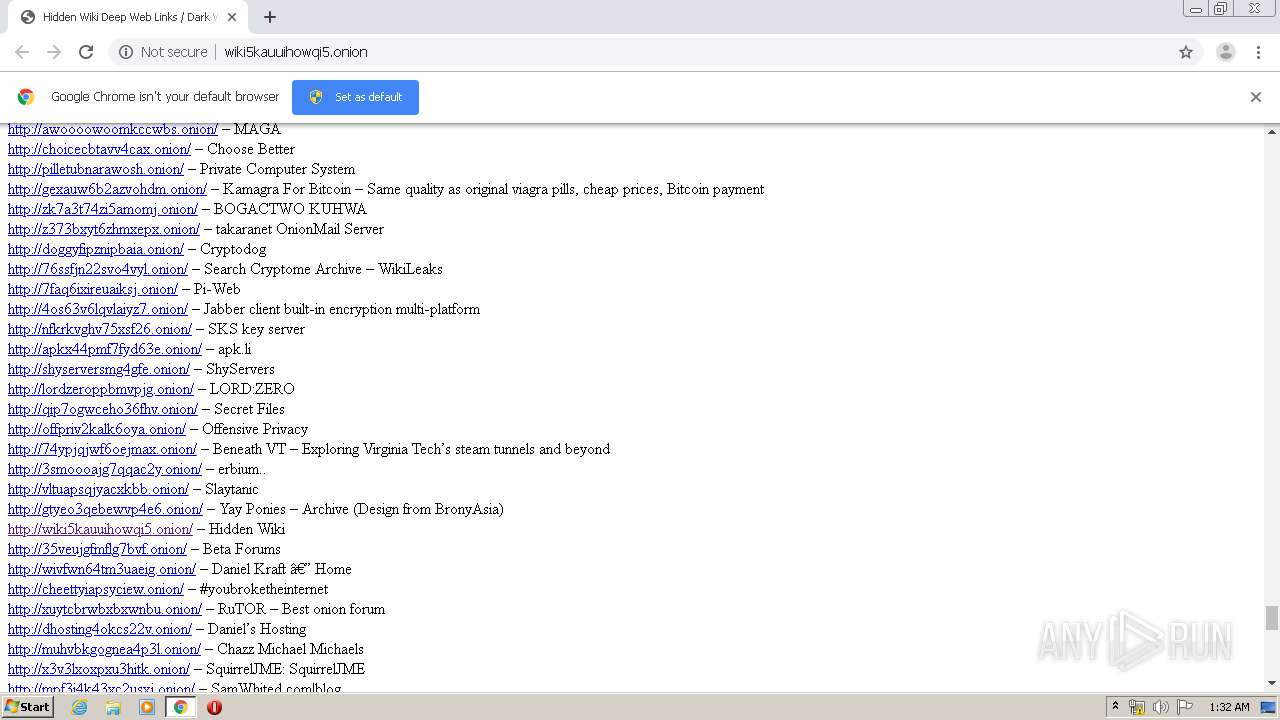Open the 76ssfjn22svo4vyl.onion Cryptome link
This screenshot has height=720, width=1280.
tap(98, 269)
